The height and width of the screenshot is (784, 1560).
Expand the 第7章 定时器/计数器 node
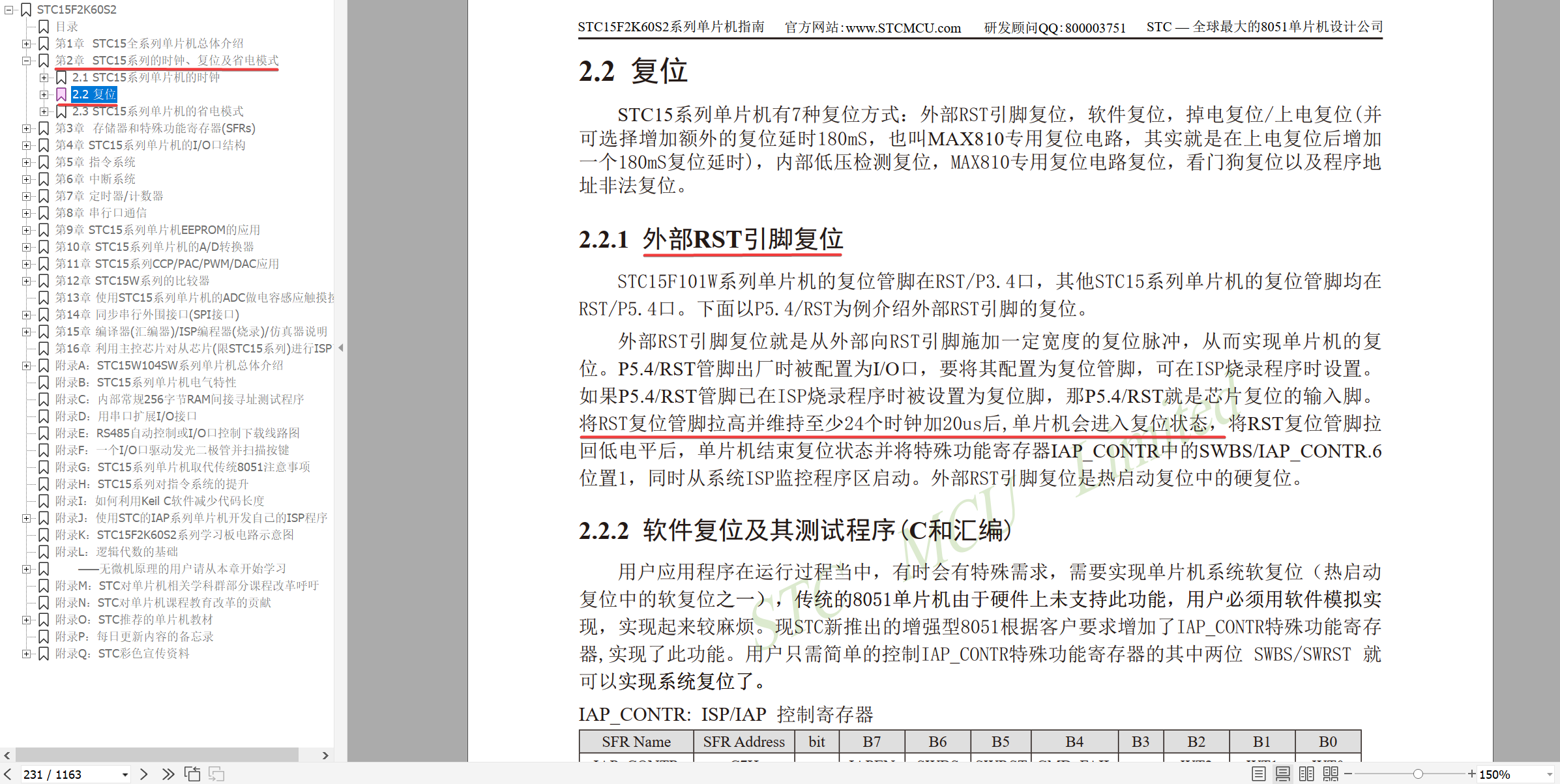pyautogui.click(x=26, y=196)
